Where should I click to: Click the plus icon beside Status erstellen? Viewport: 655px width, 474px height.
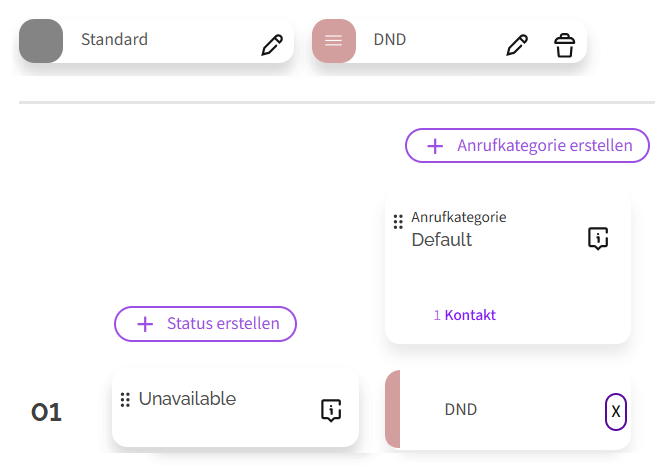[145, 324]
